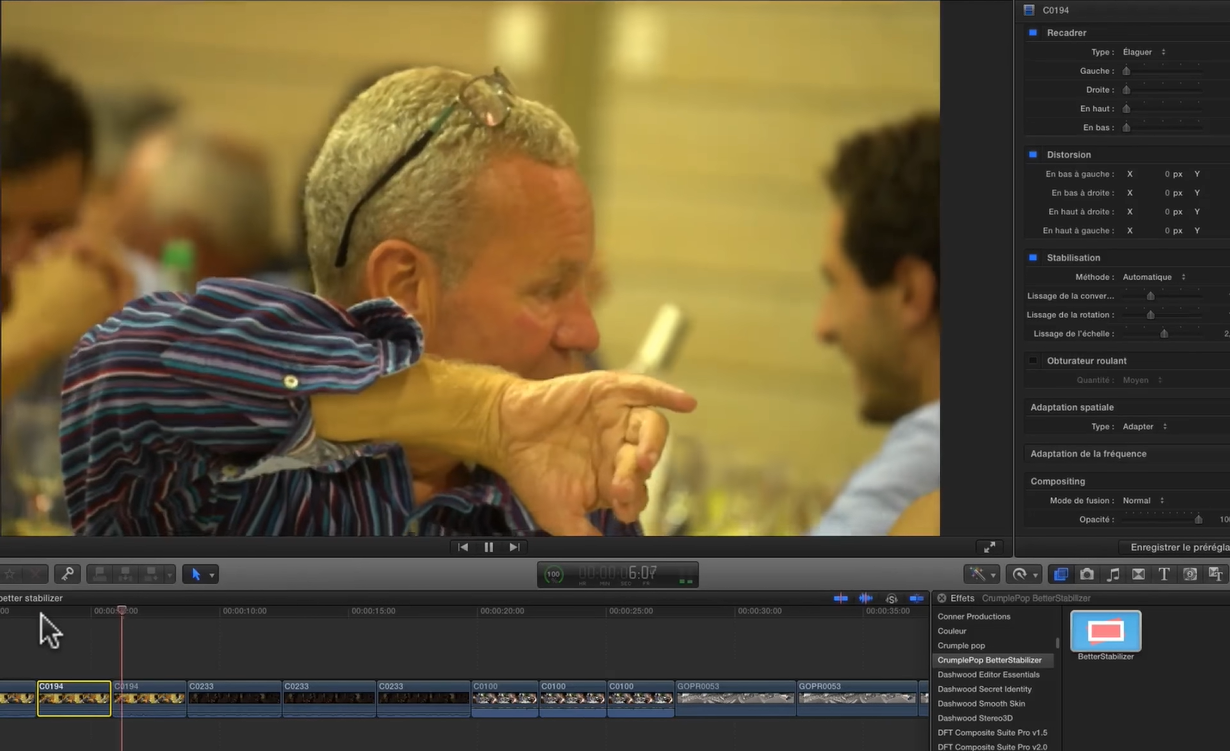Screen dimensions: 1230x751
Task: Toggle audio skimming in timeline
Action: click(866, 598)
